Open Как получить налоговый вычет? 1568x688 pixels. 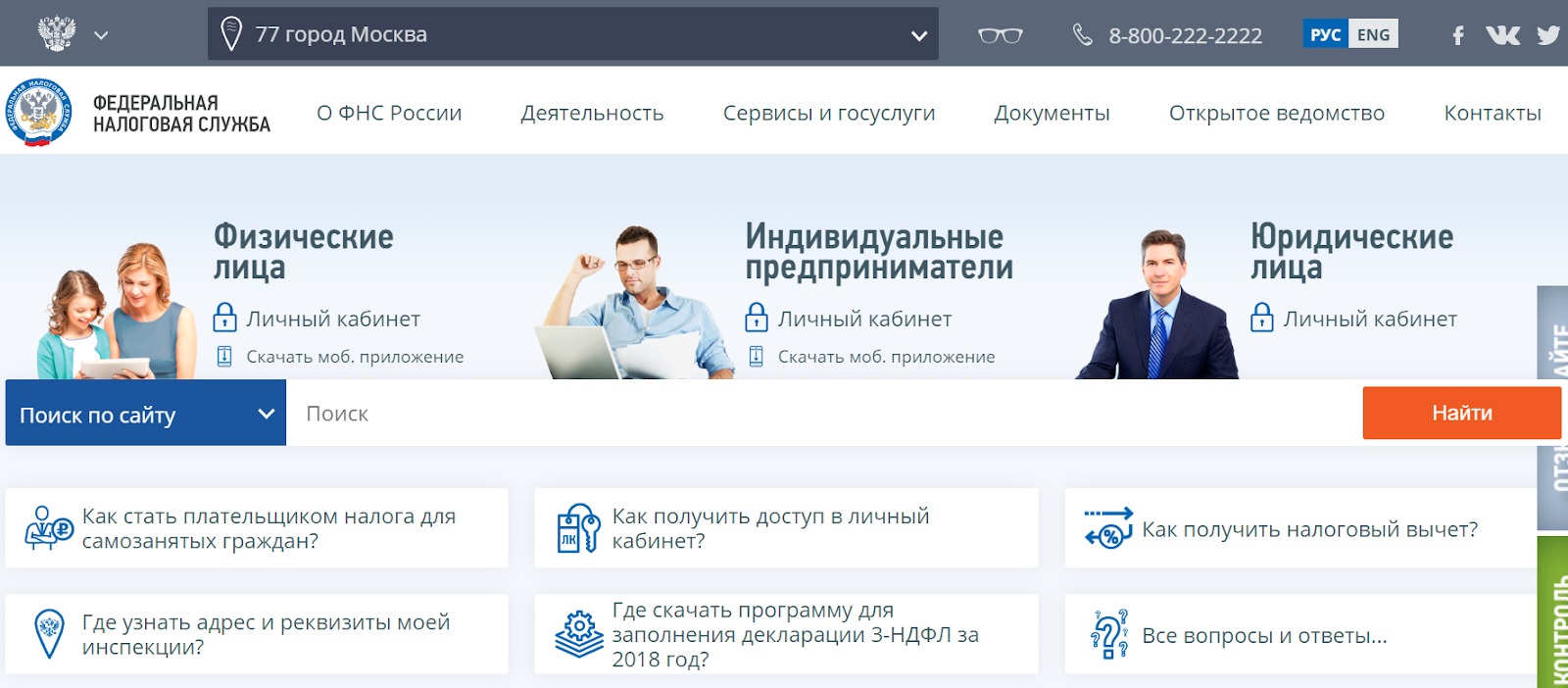click(1309, 529)
